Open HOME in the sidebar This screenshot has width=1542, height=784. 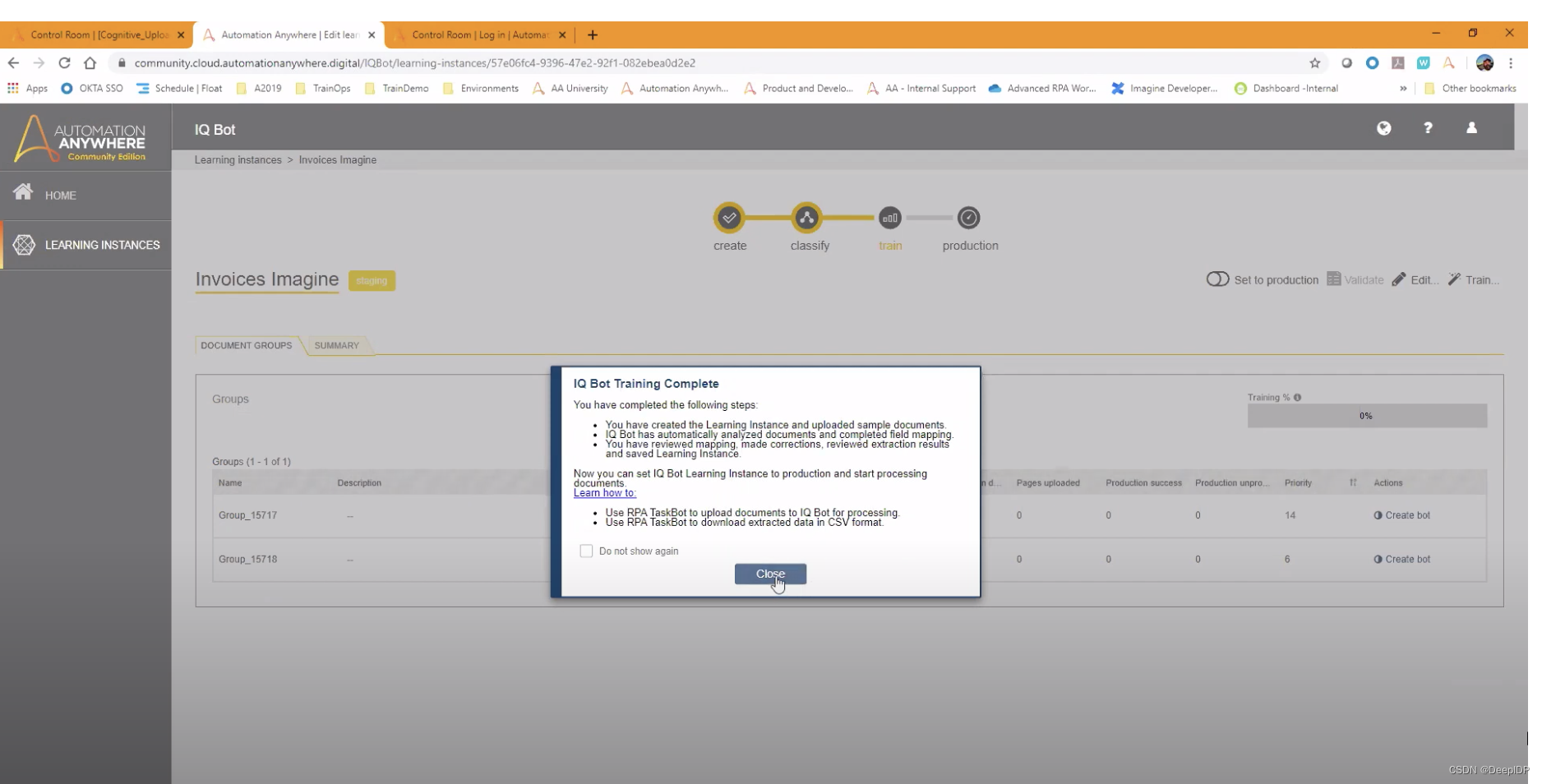85,196
